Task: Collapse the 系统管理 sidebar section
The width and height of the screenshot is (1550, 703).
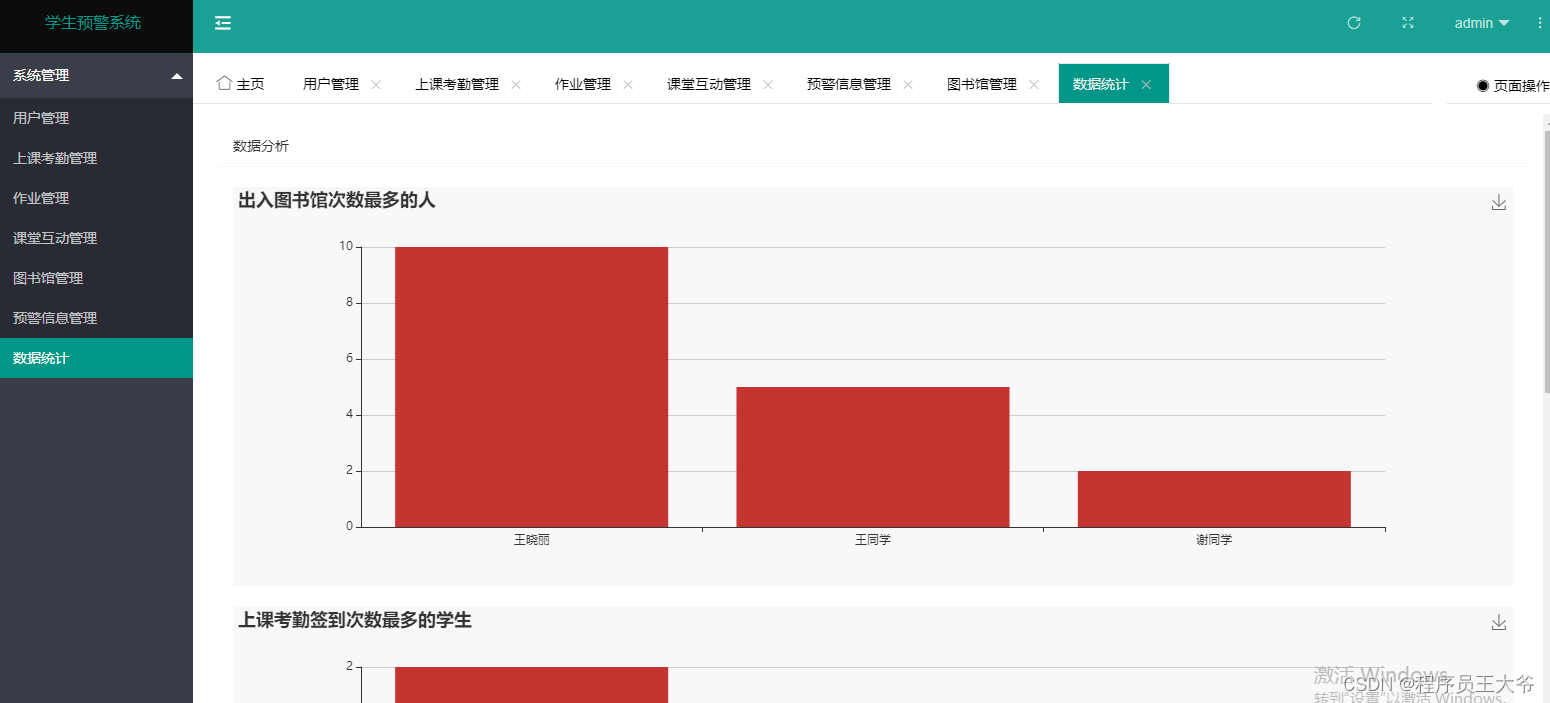Action: tap(96, 75)
